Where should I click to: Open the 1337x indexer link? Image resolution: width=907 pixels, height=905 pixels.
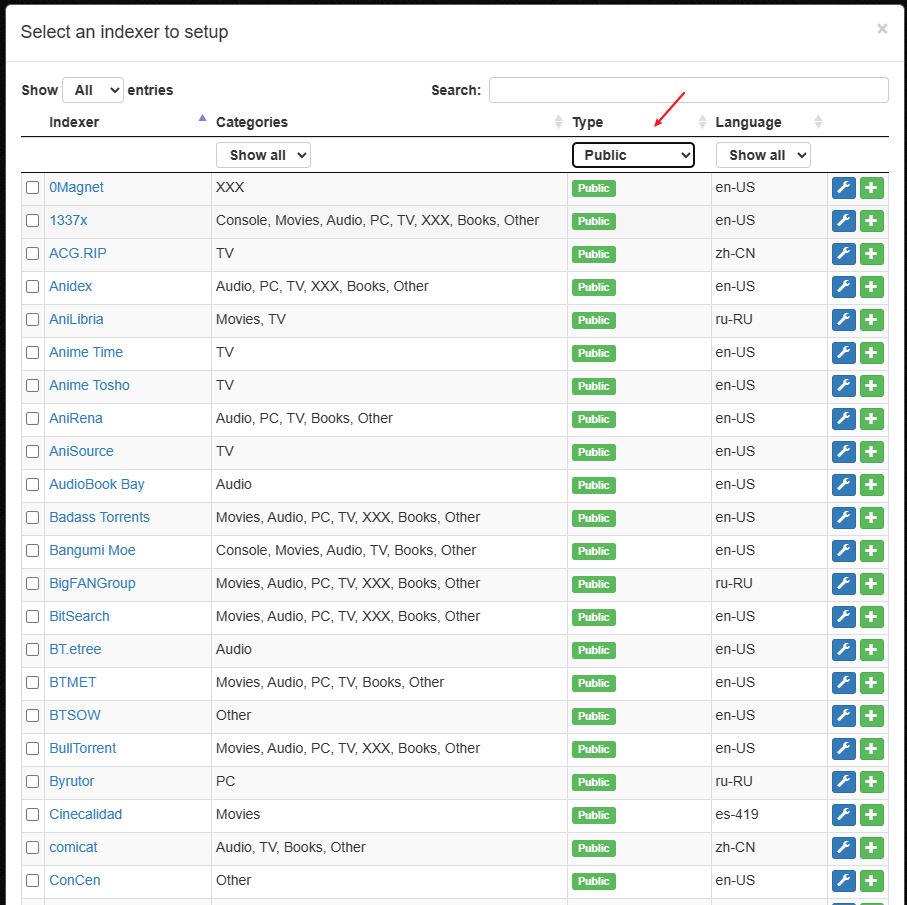(x=68, y=220)
